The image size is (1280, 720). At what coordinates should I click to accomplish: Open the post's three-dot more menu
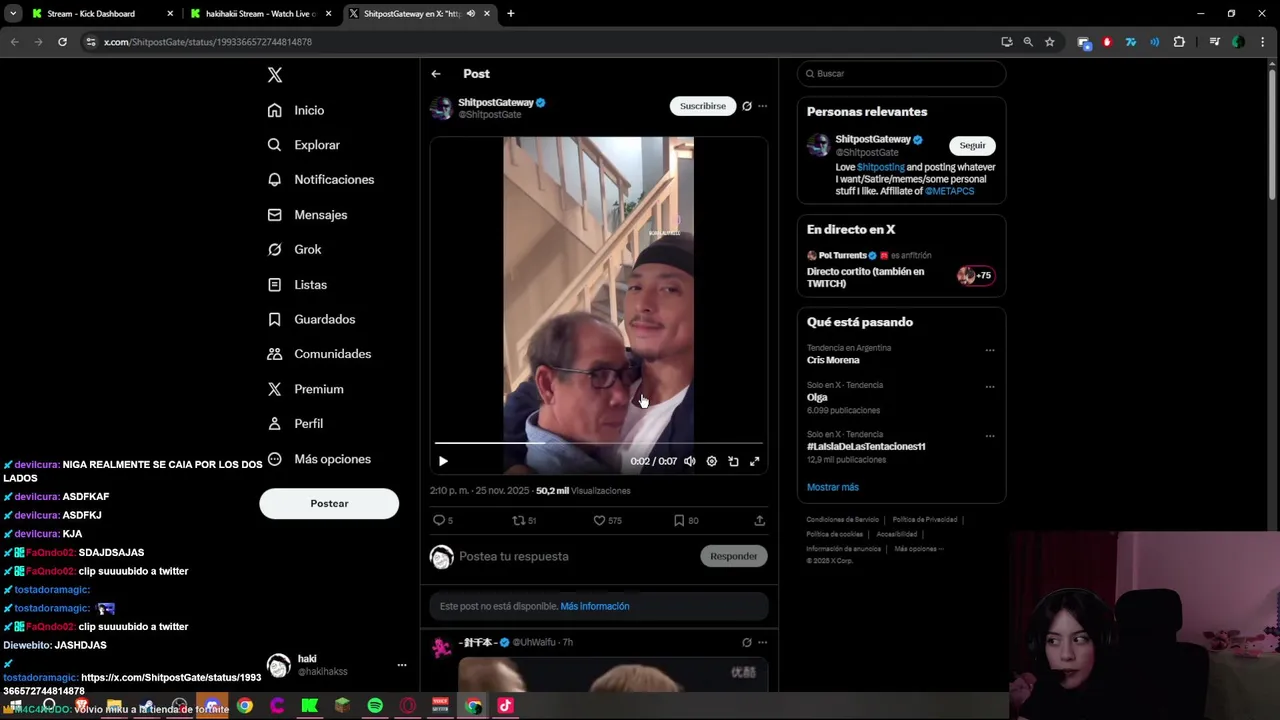763,106
